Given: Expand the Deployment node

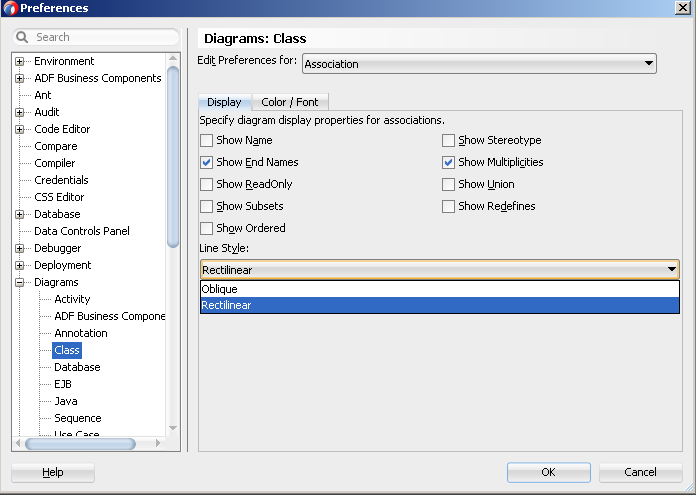Looking at the screenshot, I should pos(19,265).
